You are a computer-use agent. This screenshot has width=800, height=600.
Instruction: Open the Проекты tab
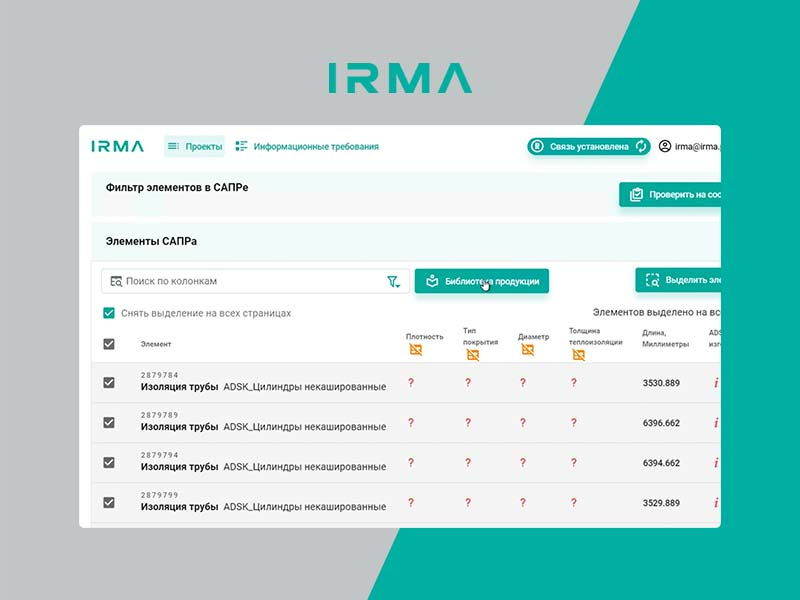195,146
